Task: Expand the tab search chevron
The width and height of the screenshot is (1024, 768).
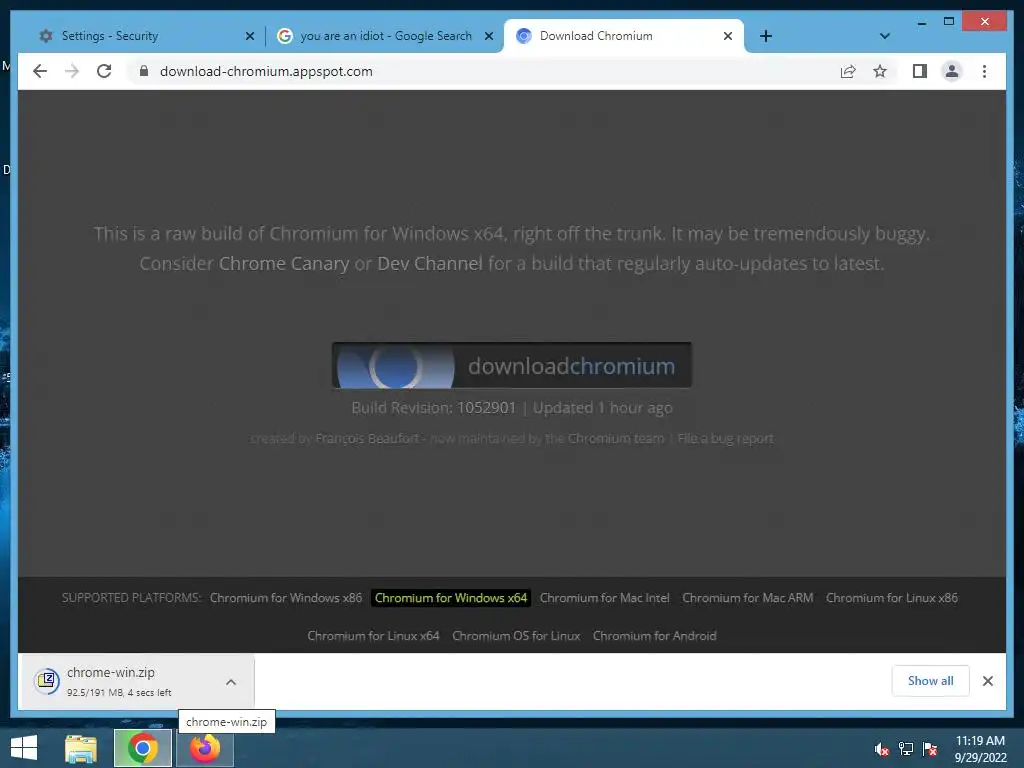Action: tap(884, 36)
